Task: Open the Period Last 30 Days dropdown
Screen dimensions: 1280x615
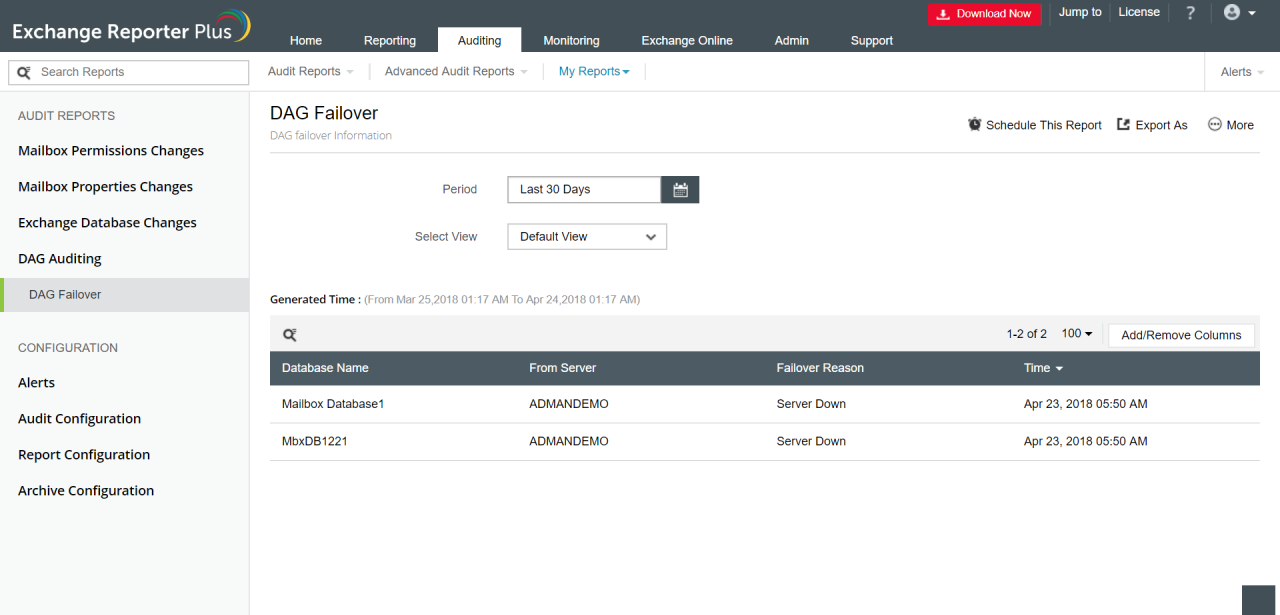Action: coord(584,189)
